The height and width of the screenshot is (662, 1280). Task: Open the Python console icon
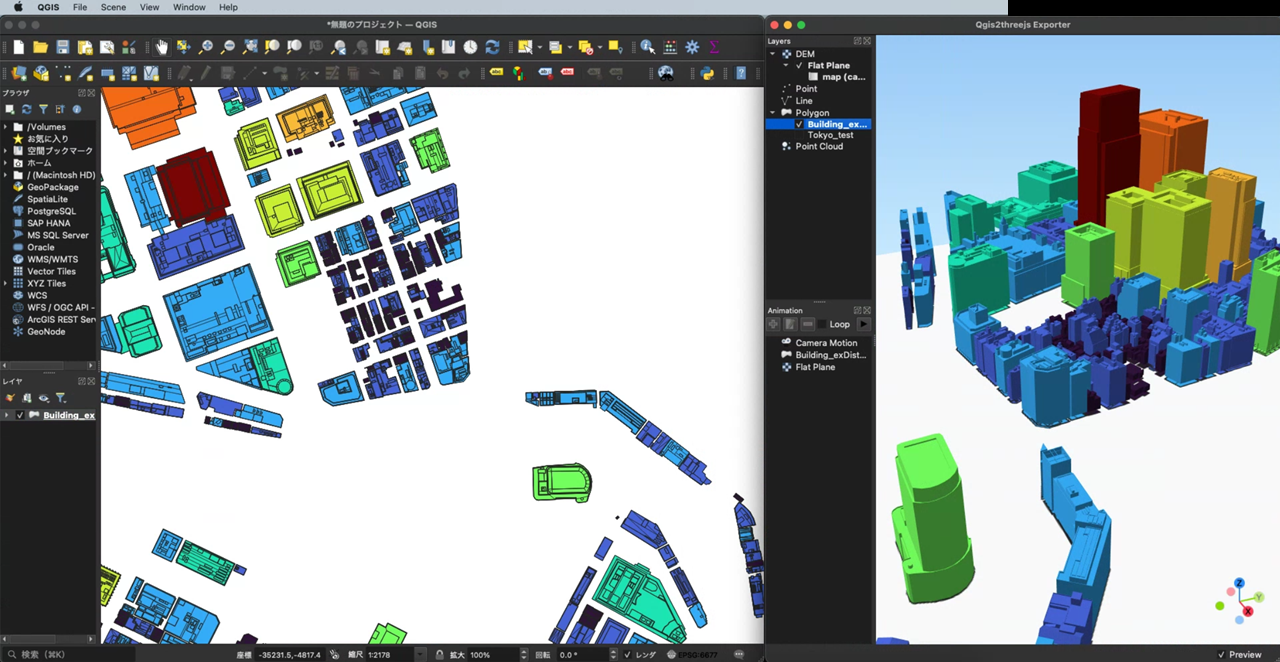tap(707, 73)
